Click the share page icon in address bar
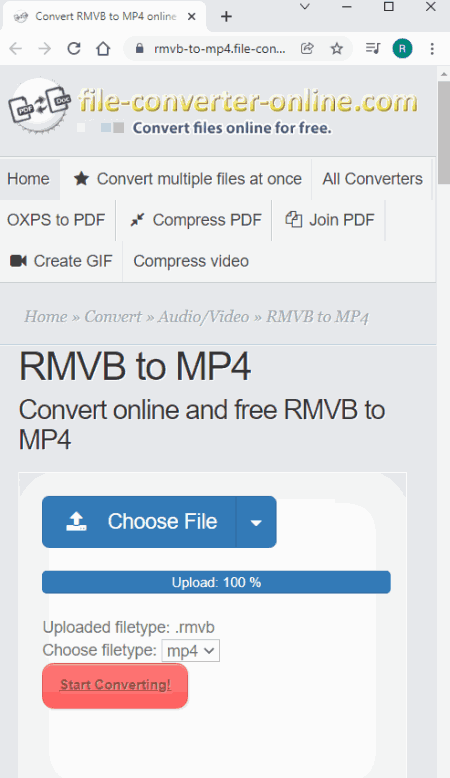This screenshot has width=450, height=778. [307, 49]
